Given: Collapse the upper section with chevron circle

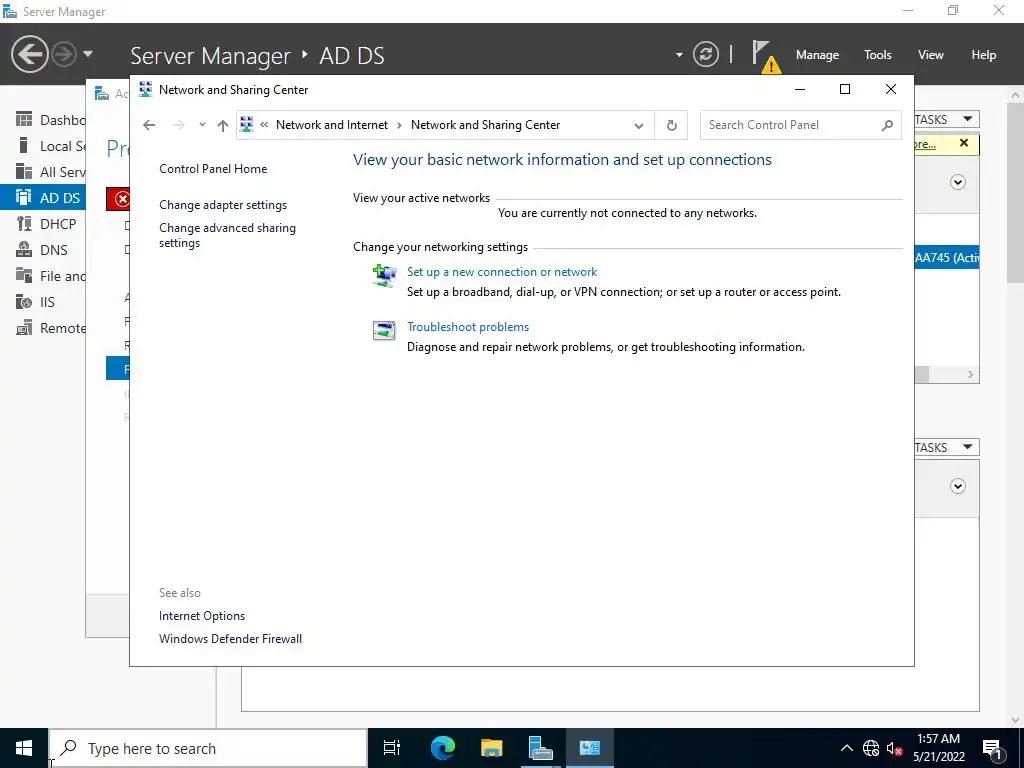Looking at the screenshot, I should point(957,182).
